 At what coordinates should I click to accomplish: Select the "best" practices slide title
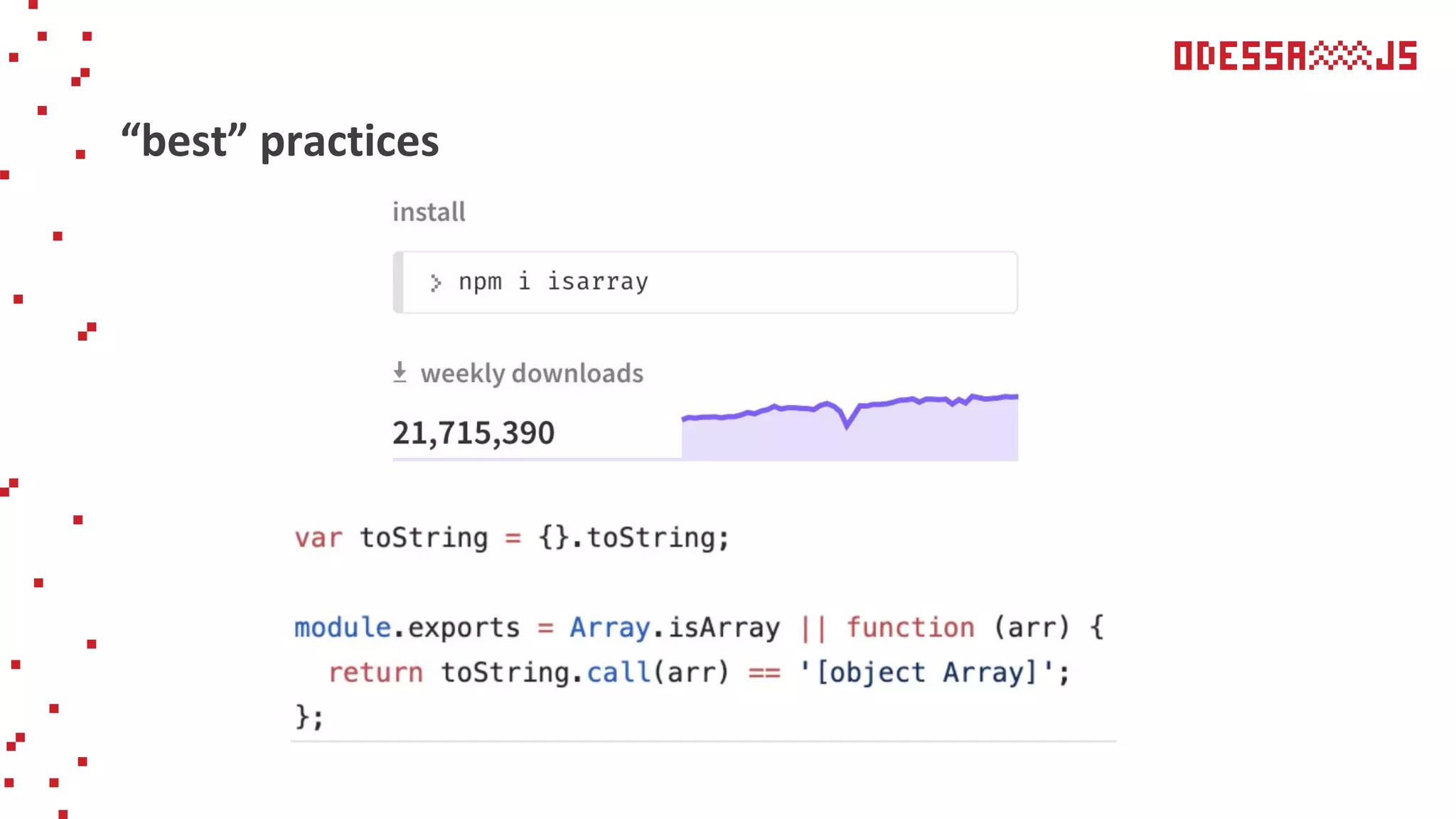click(280, 141)
